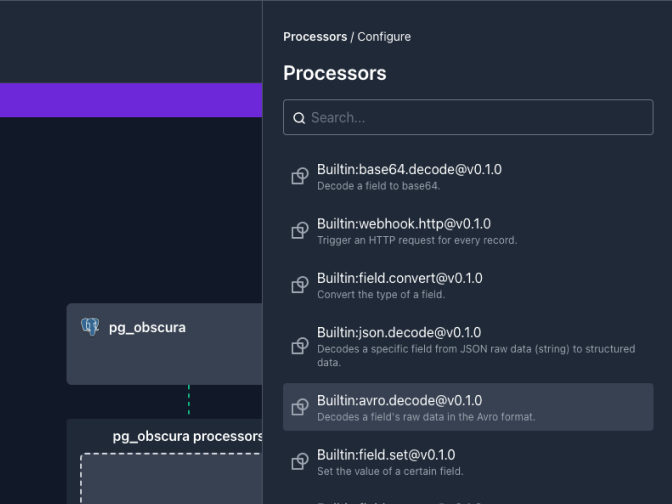The width and height of the screenshot is (672, 504).
Task: Click the magnifier icon in the search box
Action: 299,118
